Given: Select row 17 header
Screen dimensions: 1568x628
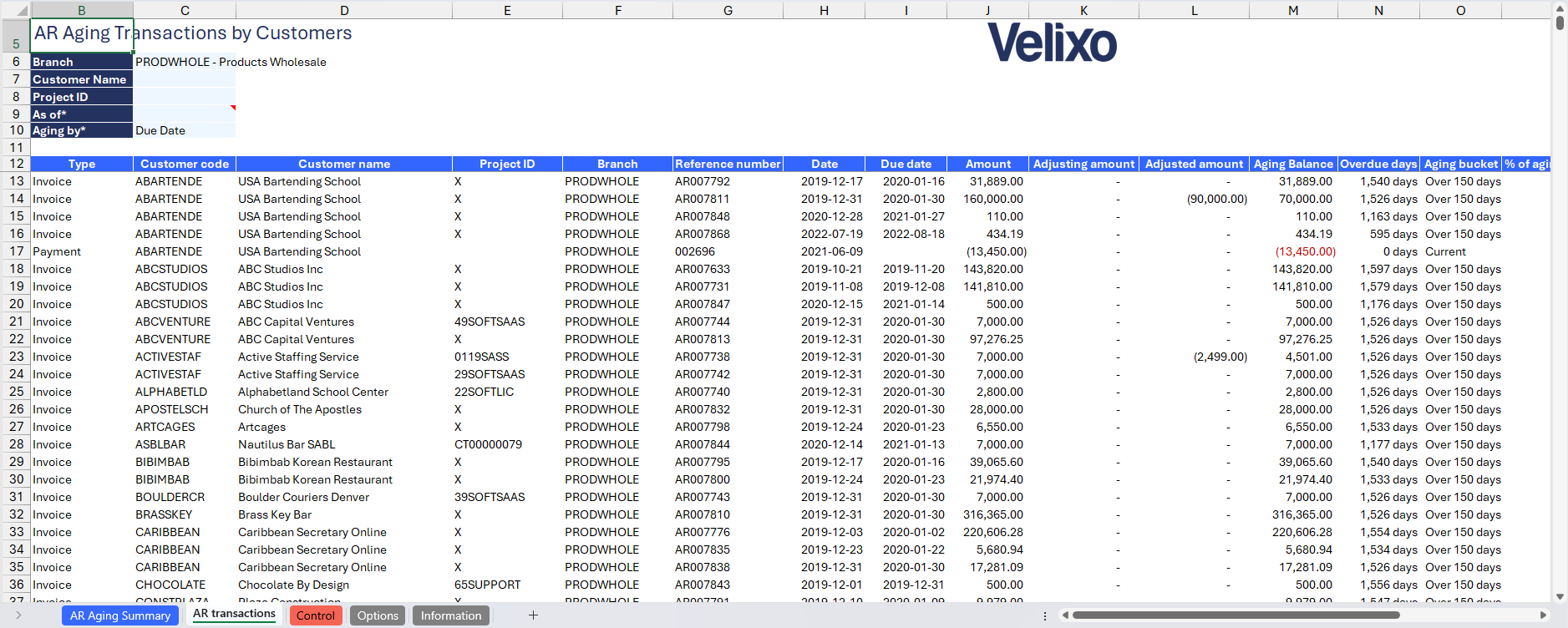Looking at the screenshot, I should click(16, 251).
